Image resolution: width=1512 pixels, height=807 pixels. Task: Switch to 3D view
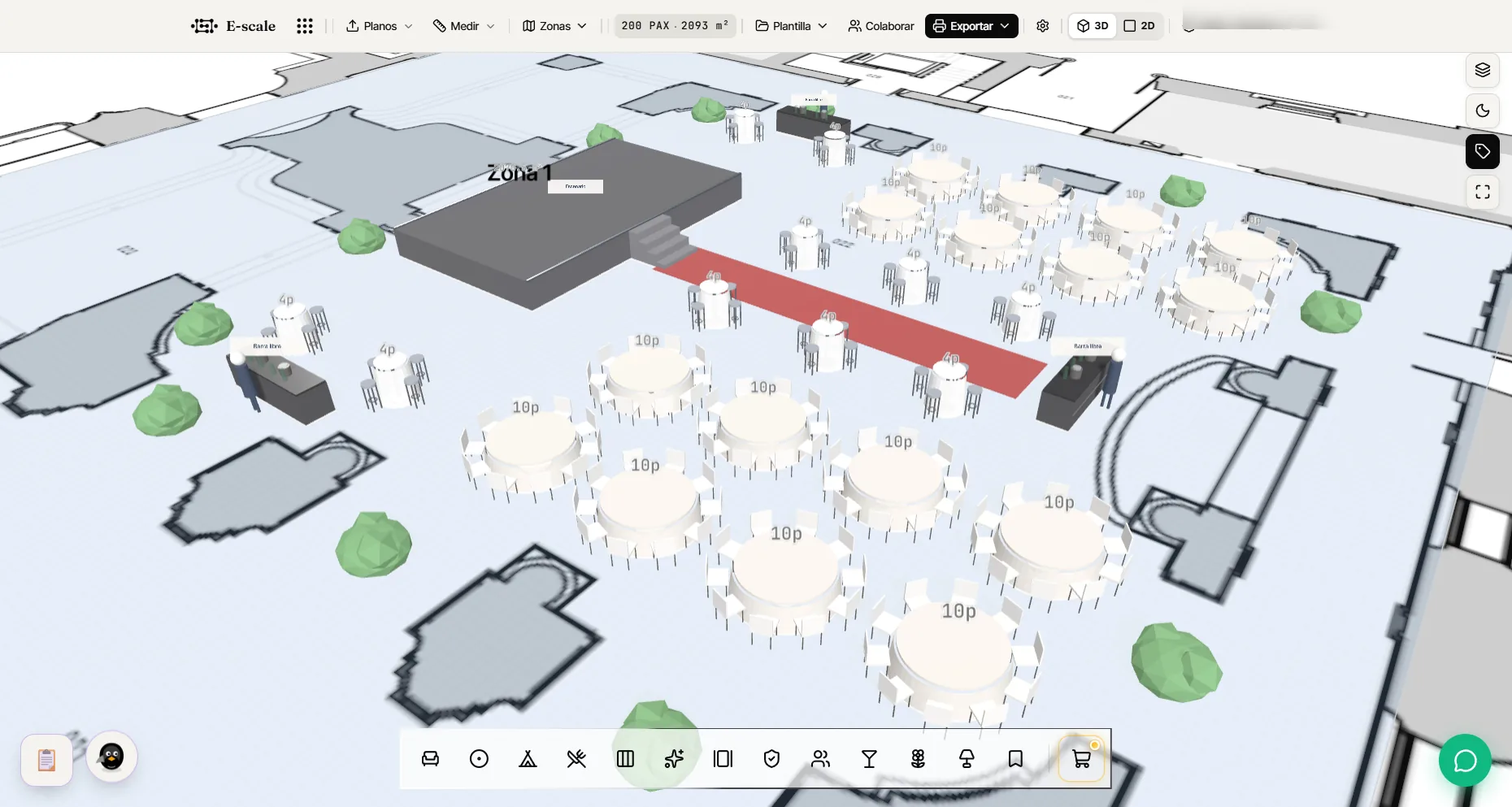[x=1093, y=26]
